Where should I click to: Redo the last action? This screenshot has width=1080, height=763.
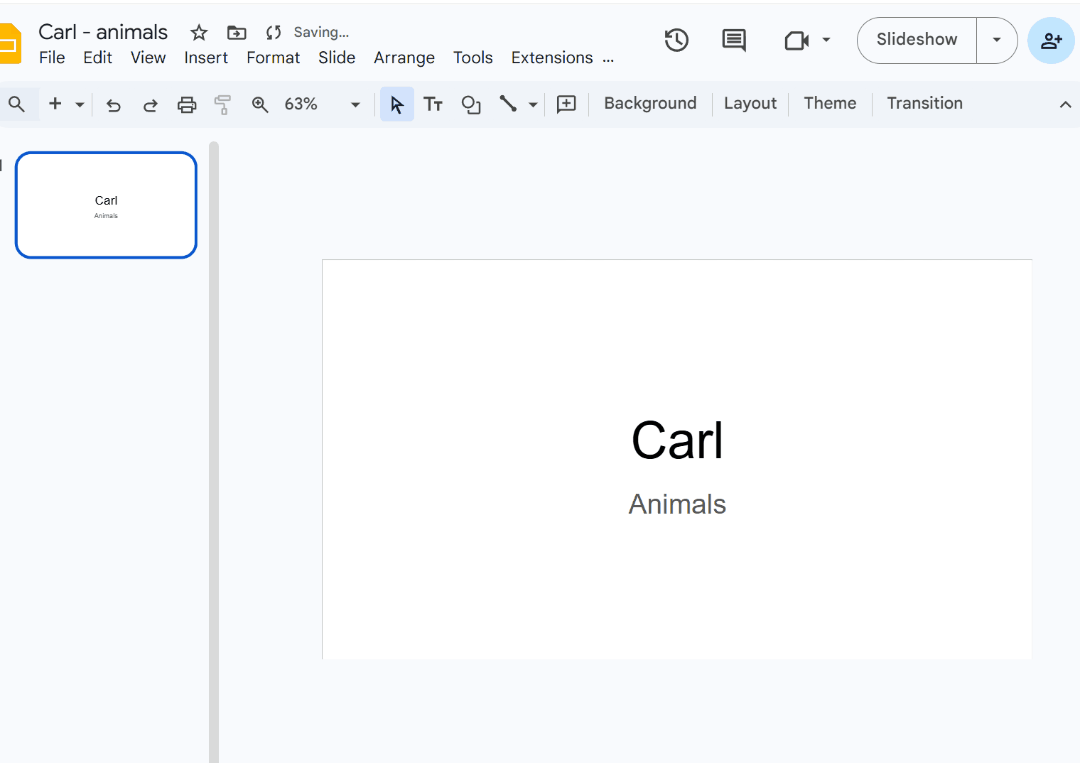[150, 105]
